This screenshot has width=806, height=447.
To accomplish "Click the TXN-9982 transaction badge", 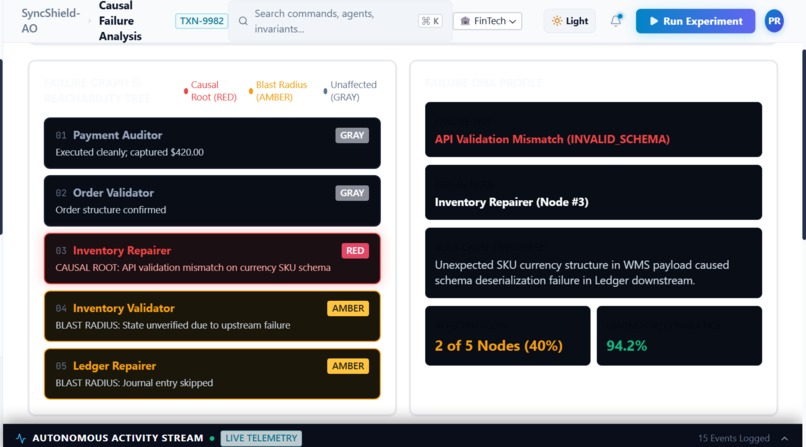I will 202,21.
